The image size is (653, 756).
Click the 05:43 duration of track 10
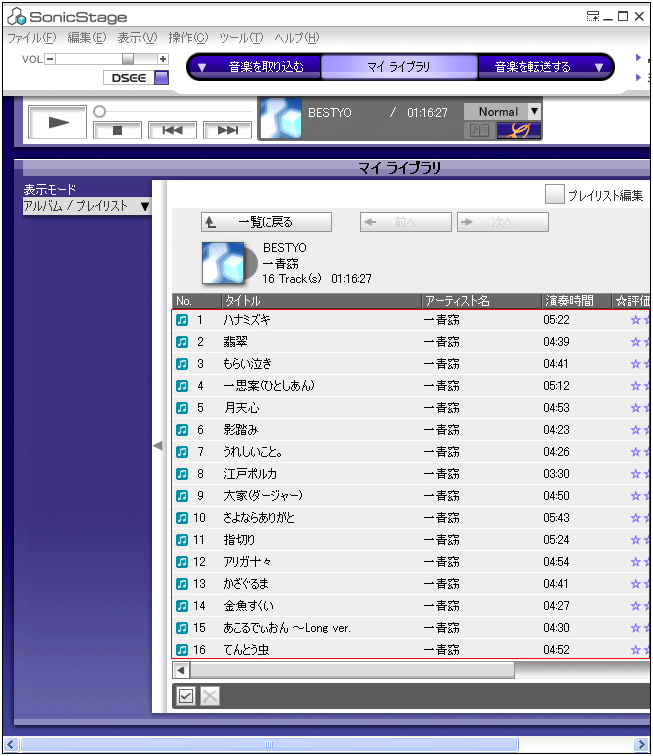pos(556,518)
